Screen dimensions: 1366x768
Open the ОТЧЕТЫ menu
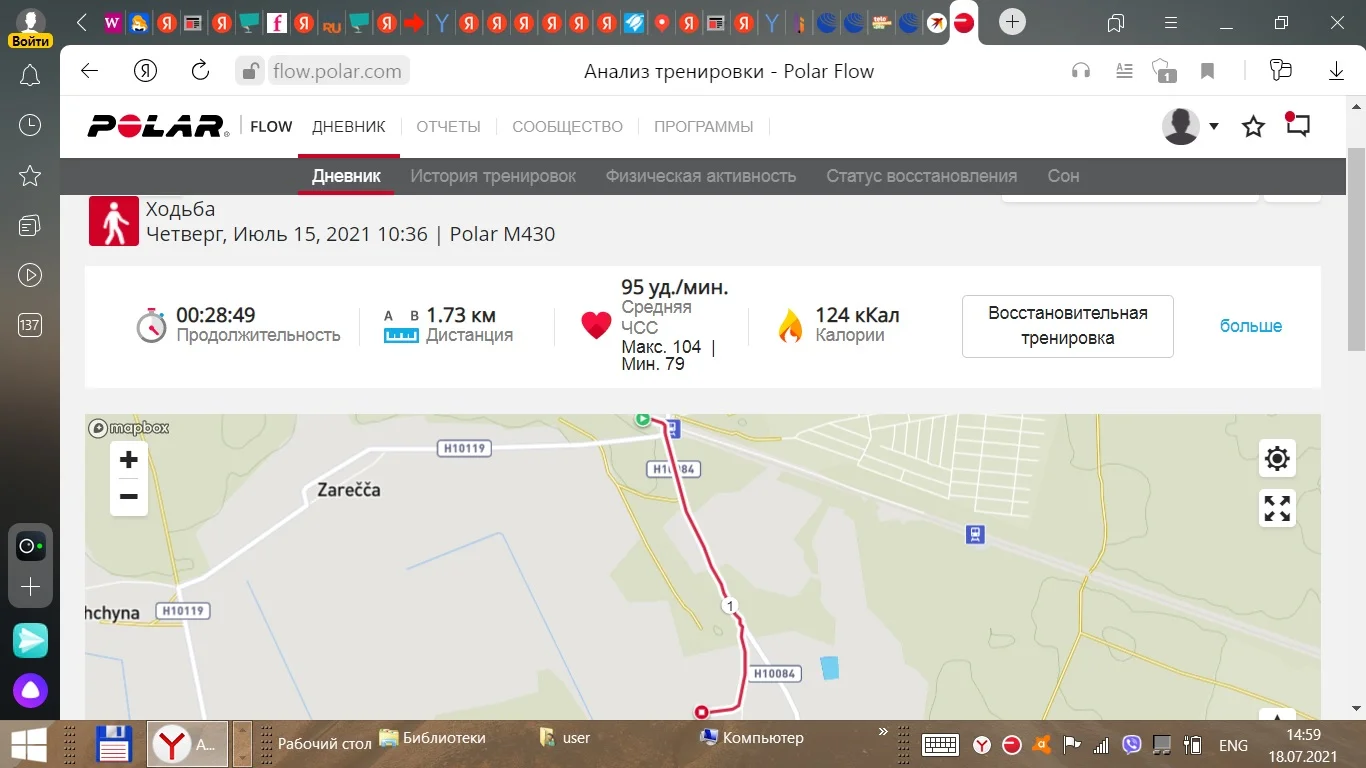(x=449, y=127)
